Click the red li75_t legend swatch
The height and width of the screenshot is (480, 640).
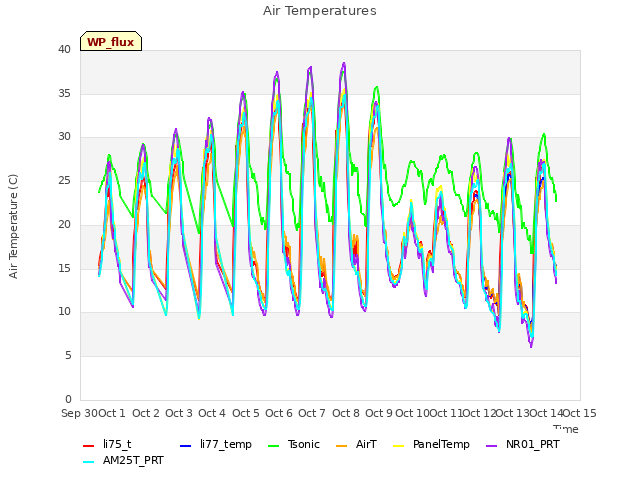click(x=89, y=446)
